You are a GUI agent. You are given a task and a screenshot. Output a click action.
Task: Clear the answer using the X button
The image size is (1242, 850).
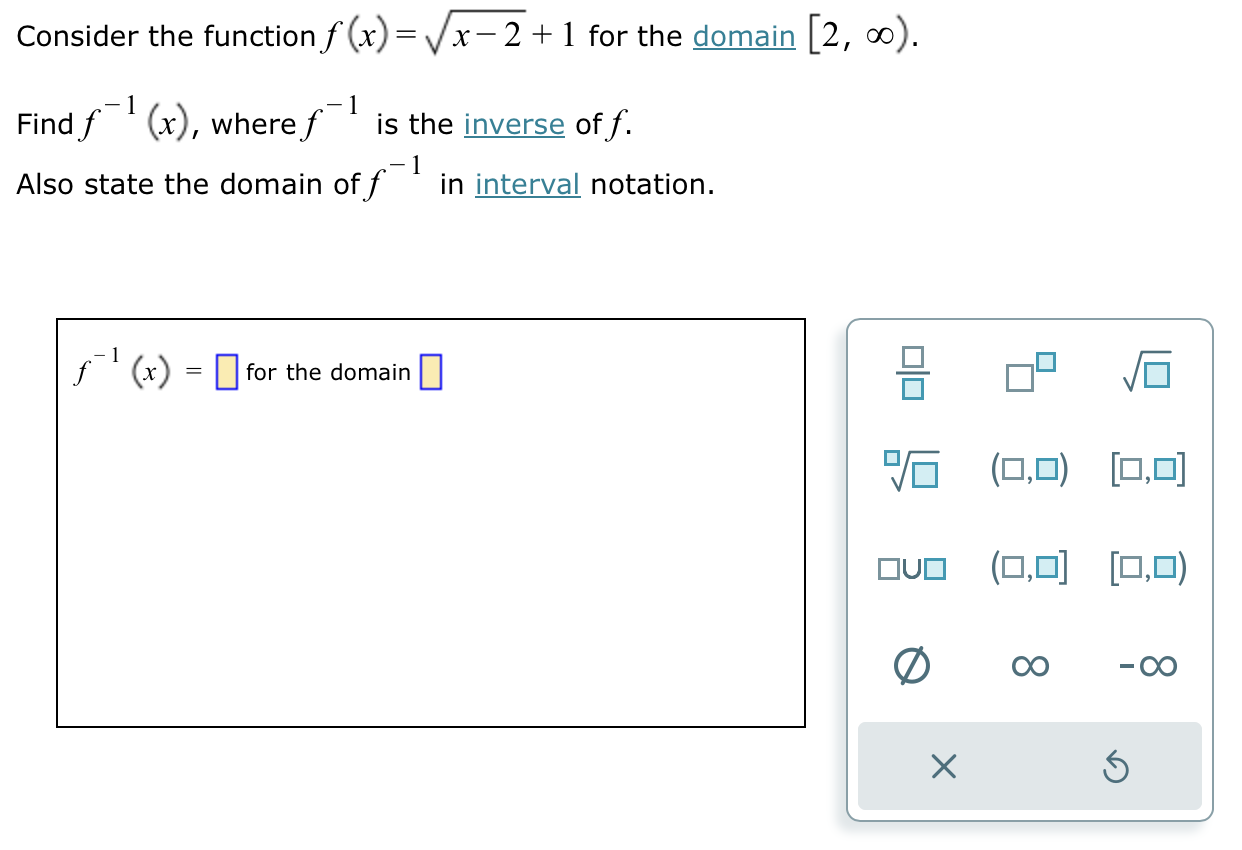(x=944, y=768)
